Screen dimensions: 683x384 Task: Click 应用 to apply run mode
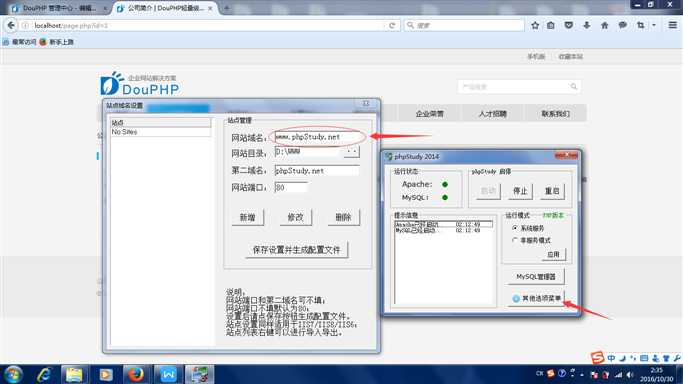click(553, 254)
